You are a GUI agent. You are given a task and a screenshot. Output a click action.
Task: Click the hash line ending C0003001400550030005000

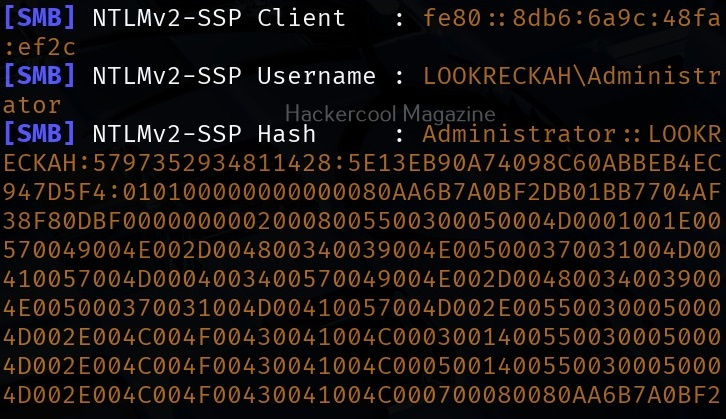click(362, 332)
